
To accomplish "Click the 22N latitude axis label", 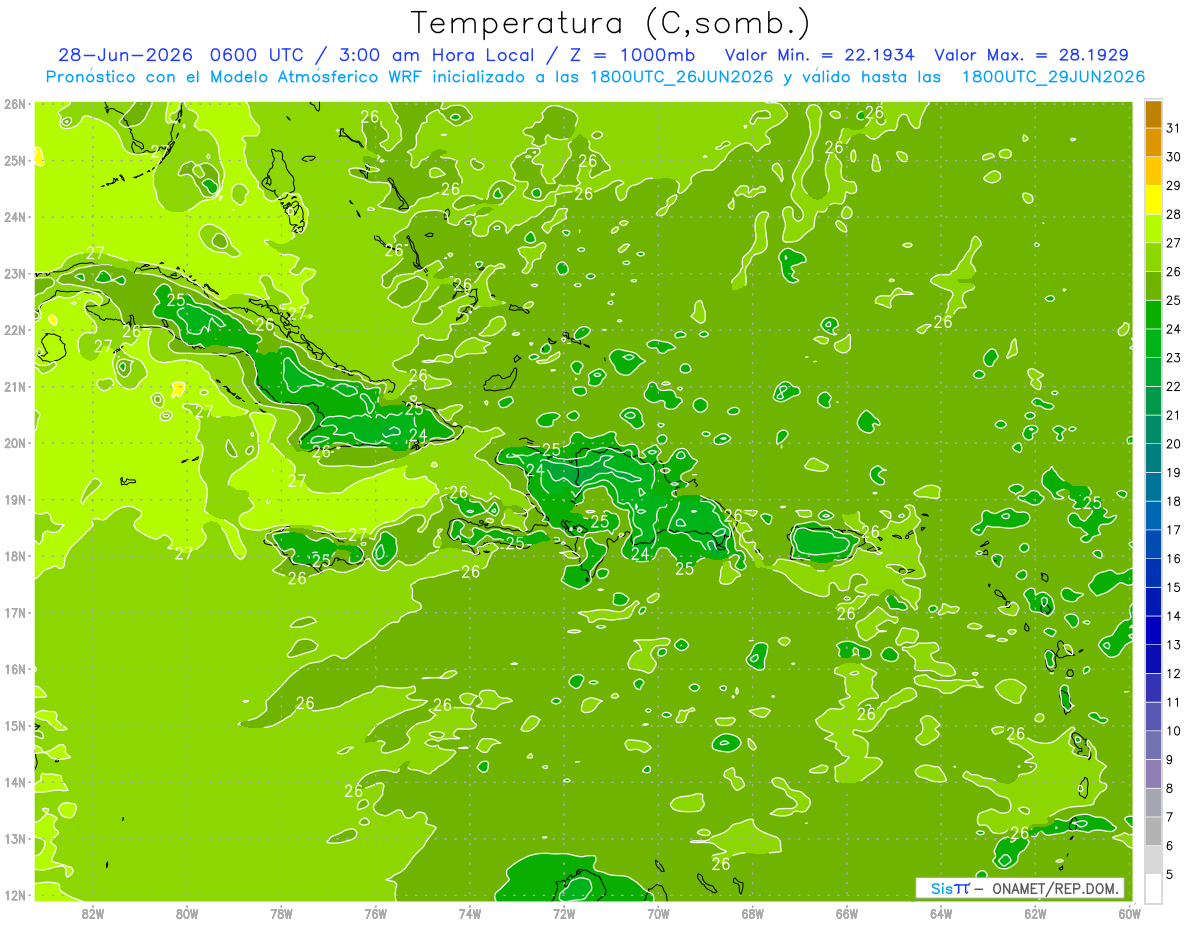I will [14, 330].
